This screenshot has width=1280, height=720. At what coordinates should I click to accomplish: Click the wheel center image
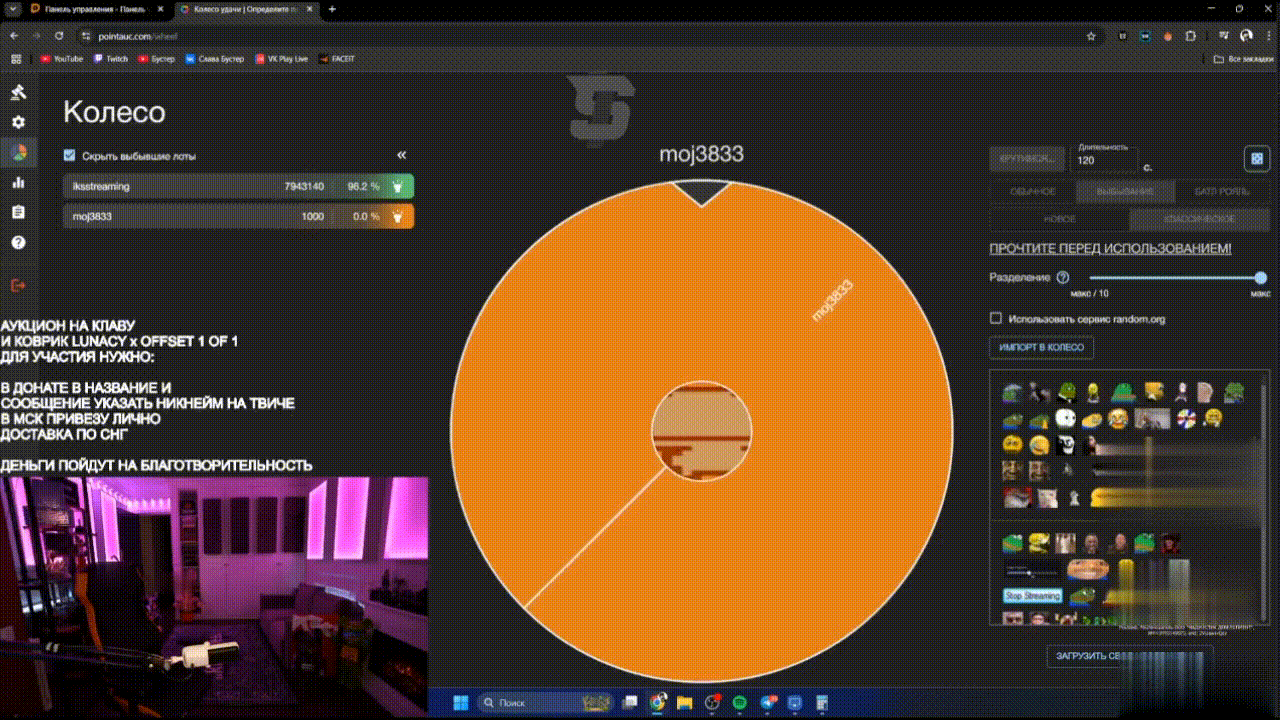pos(701,431)
